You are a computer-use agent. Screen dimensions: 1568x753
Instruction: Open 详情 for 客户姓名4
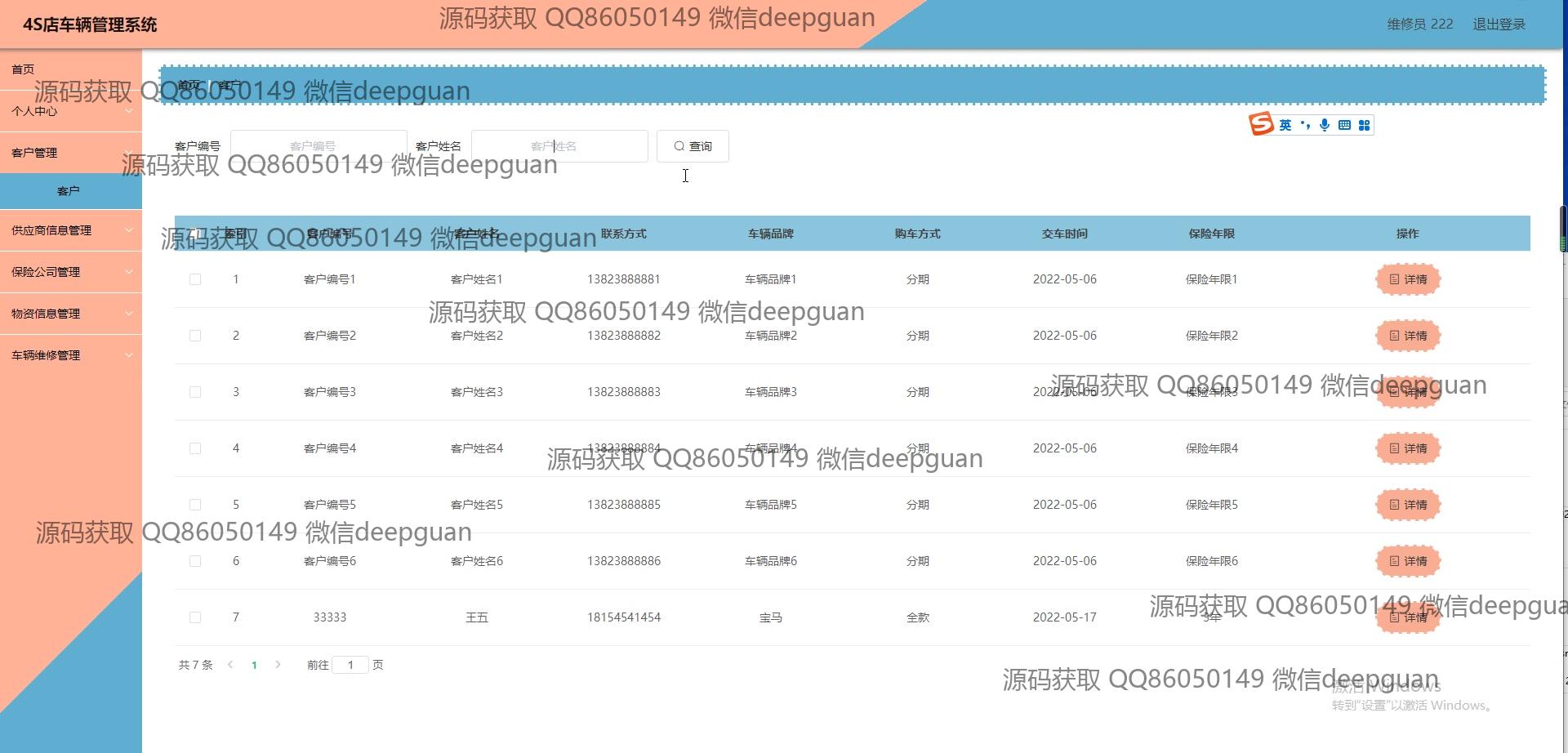pyautogui.click(x=1408, y=448)
